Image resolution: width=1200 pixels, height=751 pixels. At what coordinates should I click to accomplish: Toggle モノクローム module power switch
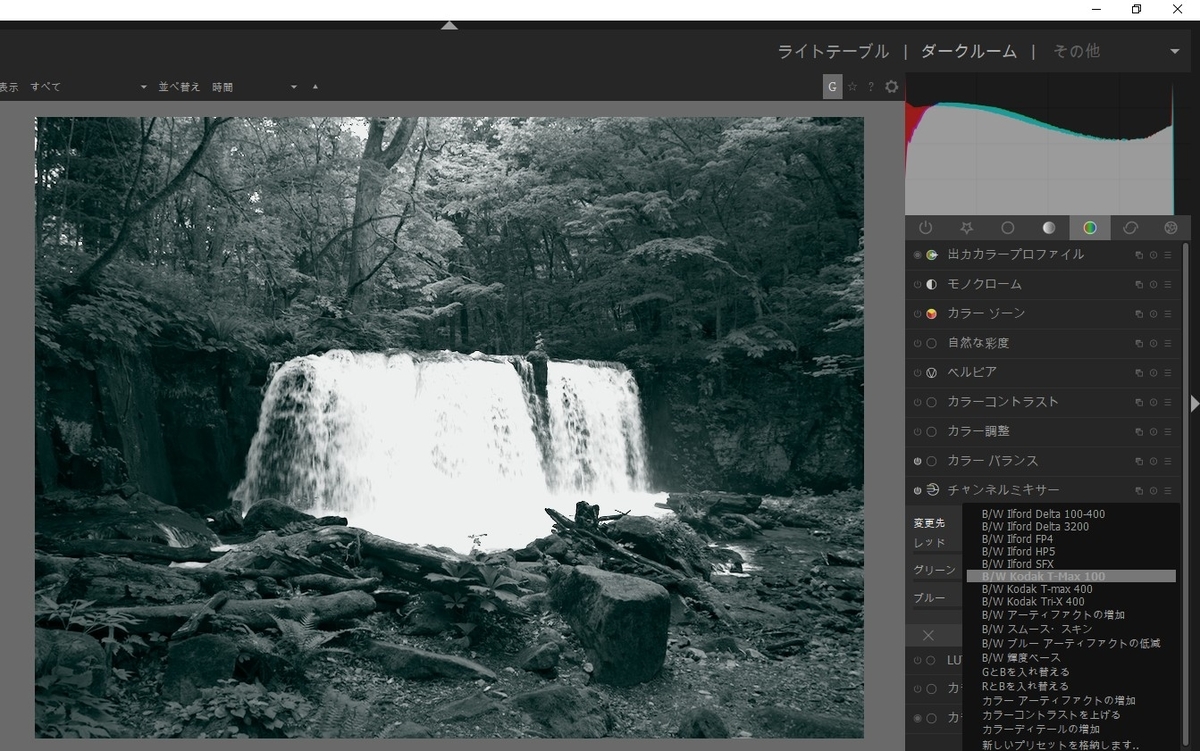[x=917, y=285]
